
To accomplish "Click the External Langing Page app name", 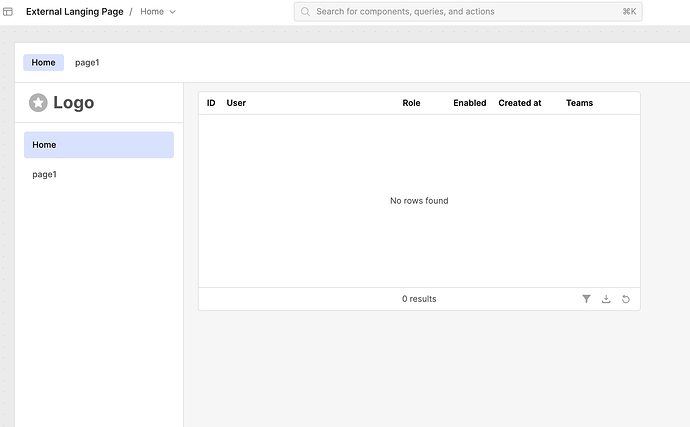I will (x=74, y=12).
